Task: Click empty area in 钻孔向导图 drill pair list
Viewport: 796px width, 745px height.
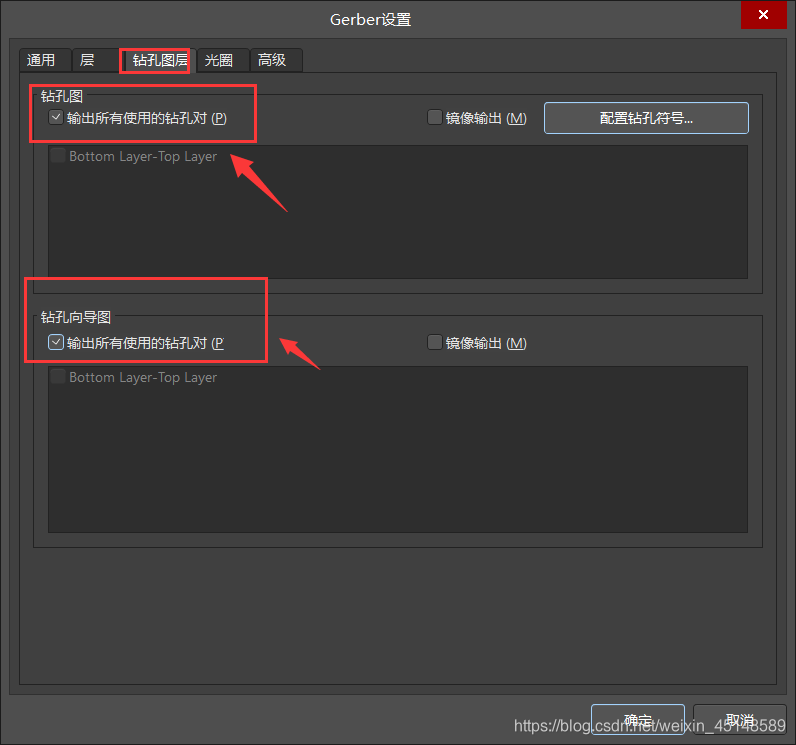Action: 398,460
